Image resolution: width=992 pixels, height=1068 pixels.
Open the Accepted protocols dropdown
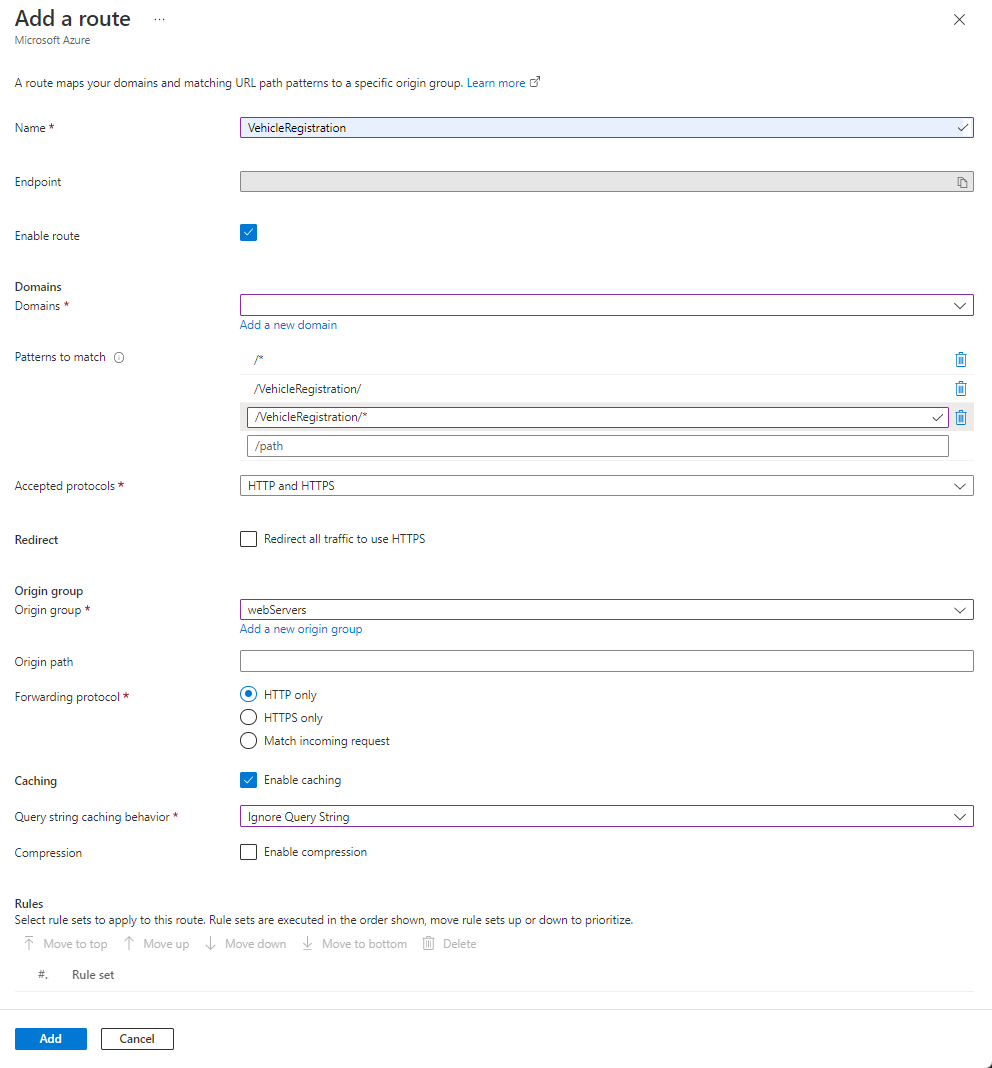tap(606, 486)
